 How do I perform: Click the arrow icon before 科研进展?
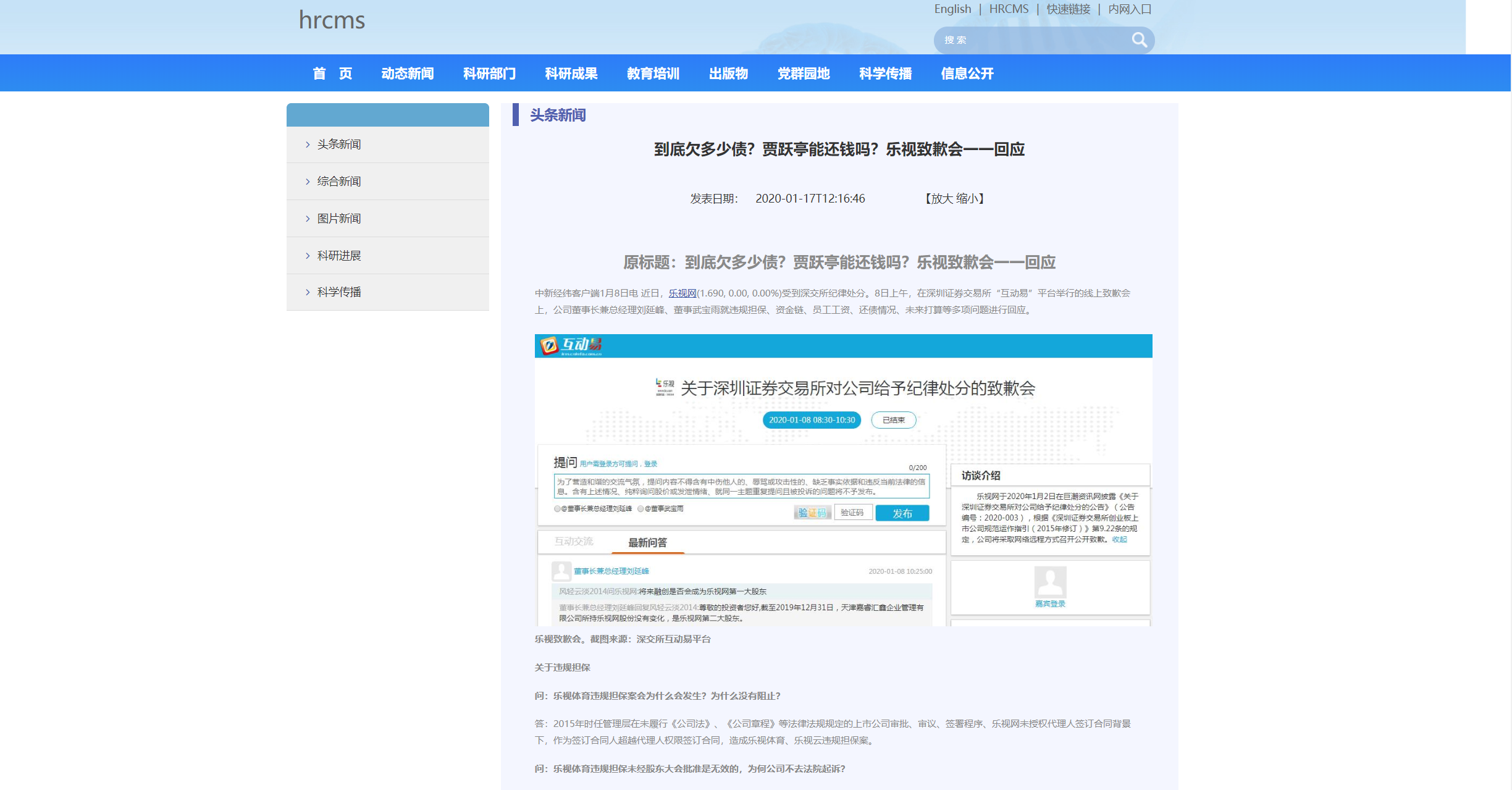(308, 255)
